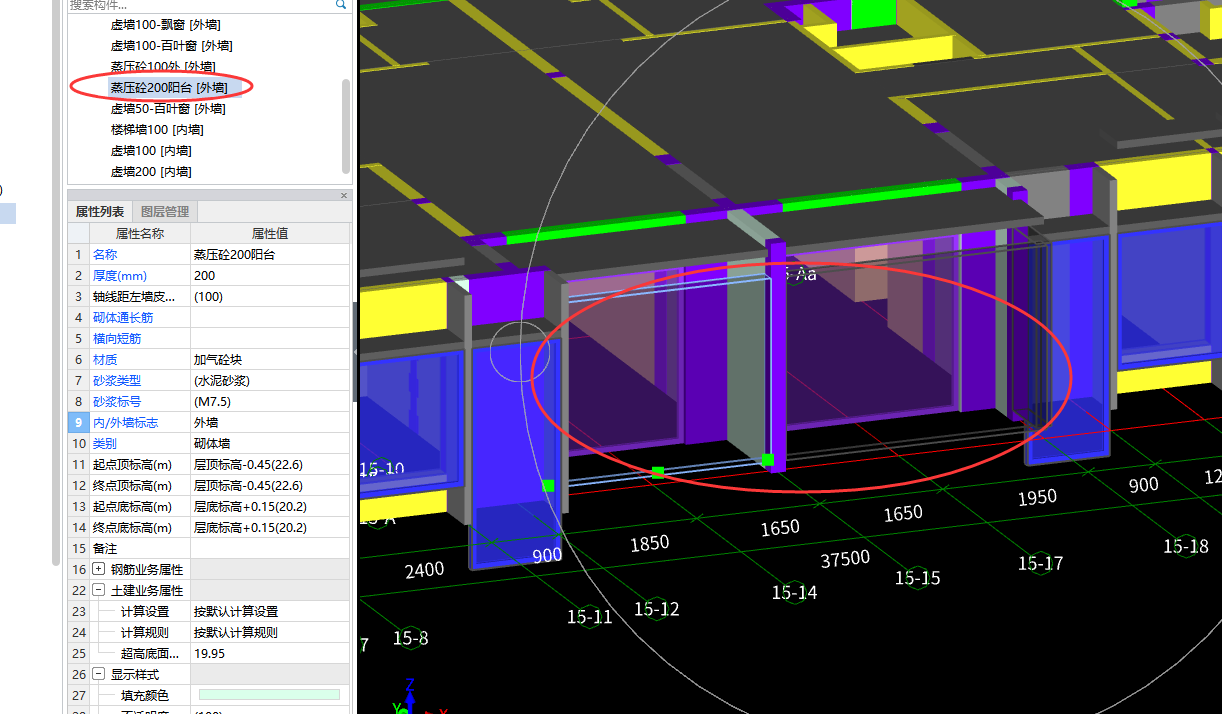Image resolution: width=1222 pixels, height=714 pixels.
Task: Click the magnifier search icon
Action: coord(341,4)
